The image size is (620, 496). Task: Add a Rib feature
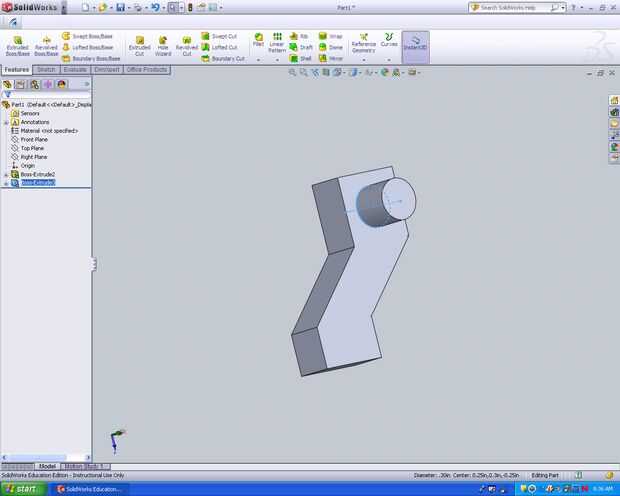click(x=299, y=36)
